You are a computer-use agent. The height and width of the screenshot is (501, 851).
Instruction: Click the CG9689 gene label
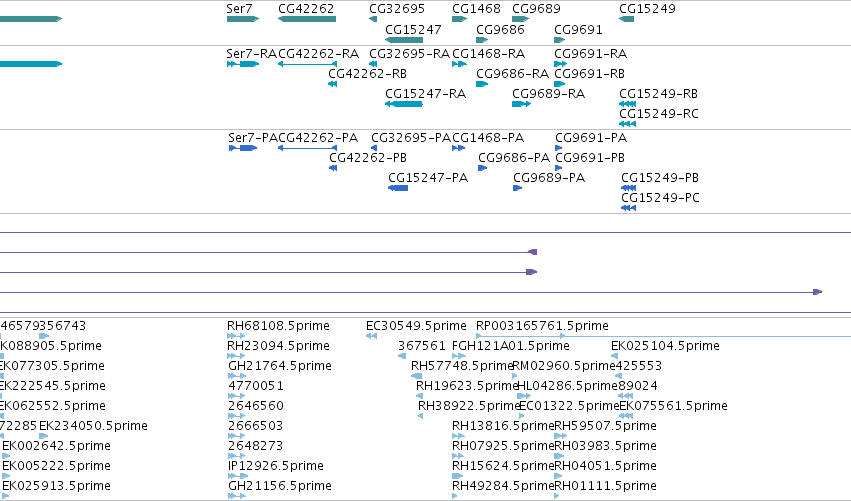coord(536,9)
